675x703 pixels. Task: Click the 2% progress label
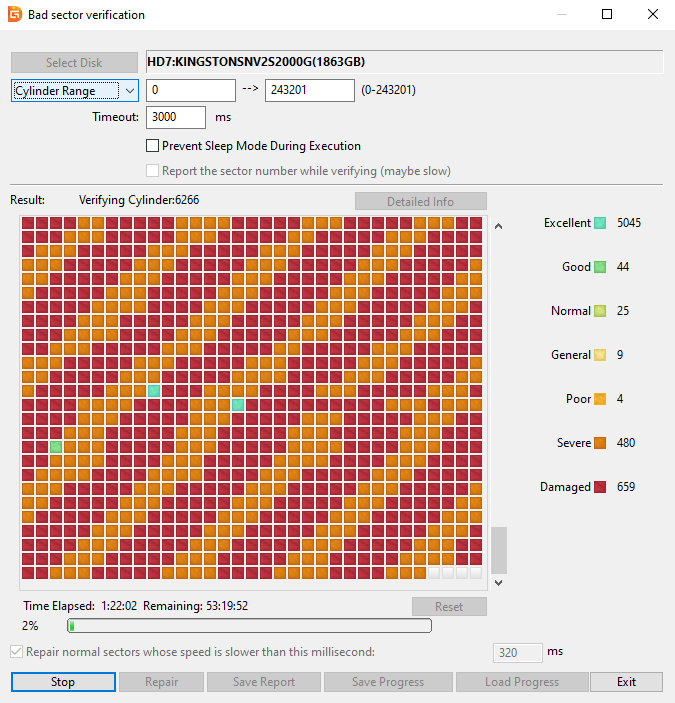click(x=30, y=626)
